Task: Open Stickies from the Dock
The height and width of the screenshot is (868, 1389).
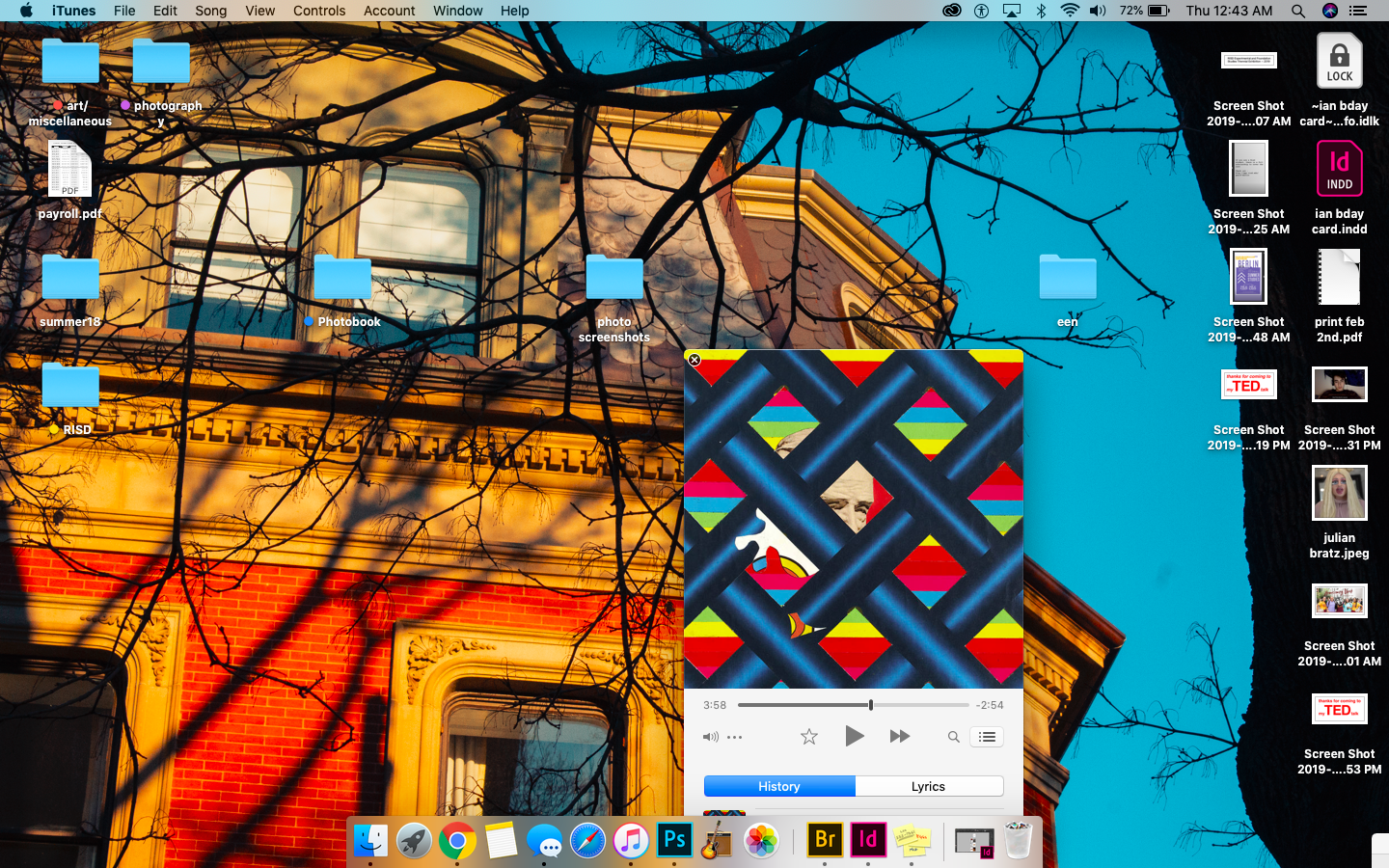Action: [912, 841]
